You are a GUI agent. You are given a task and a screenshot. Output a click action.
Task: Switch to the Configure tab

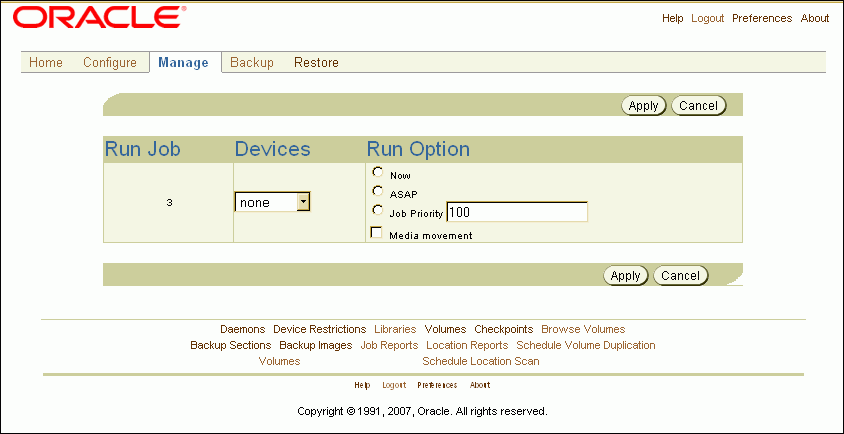pyautogui.click(x=110, y=62)
